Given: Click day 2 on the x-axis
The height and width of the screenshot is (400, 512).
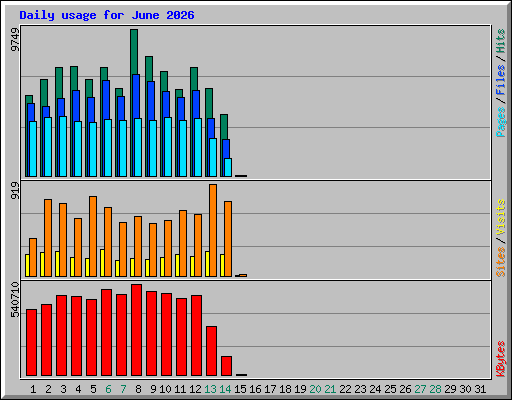Looking at the screenshot, I should [48, 389].
